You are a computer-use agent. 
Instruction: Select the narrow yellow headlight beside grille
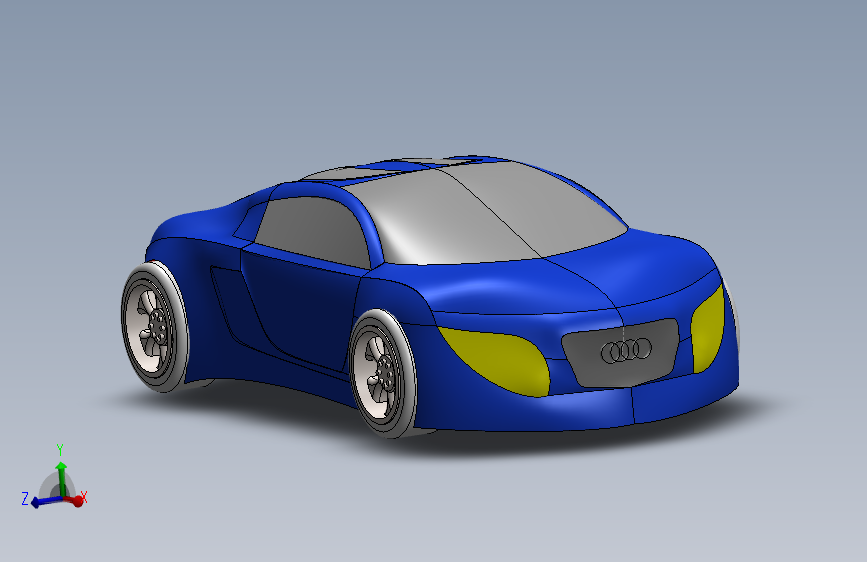click(x=708, y=330)
